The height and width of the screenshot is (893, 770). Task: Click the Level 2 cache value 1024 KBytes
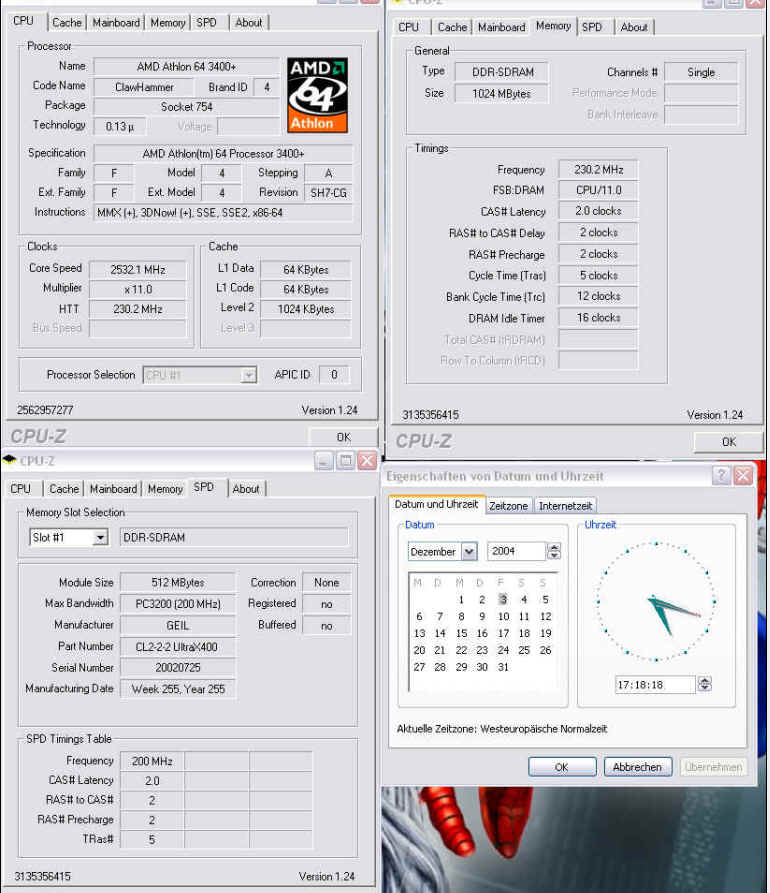tap(306, 309)
